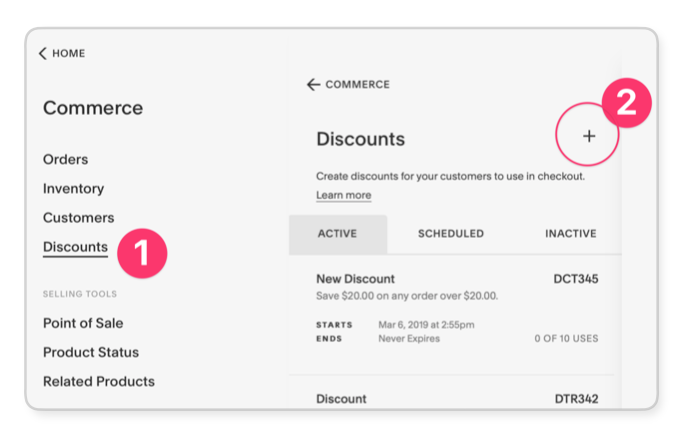Click the back chevron next to Home
Viewport: 684px width, 432px height.
point(43,53)
